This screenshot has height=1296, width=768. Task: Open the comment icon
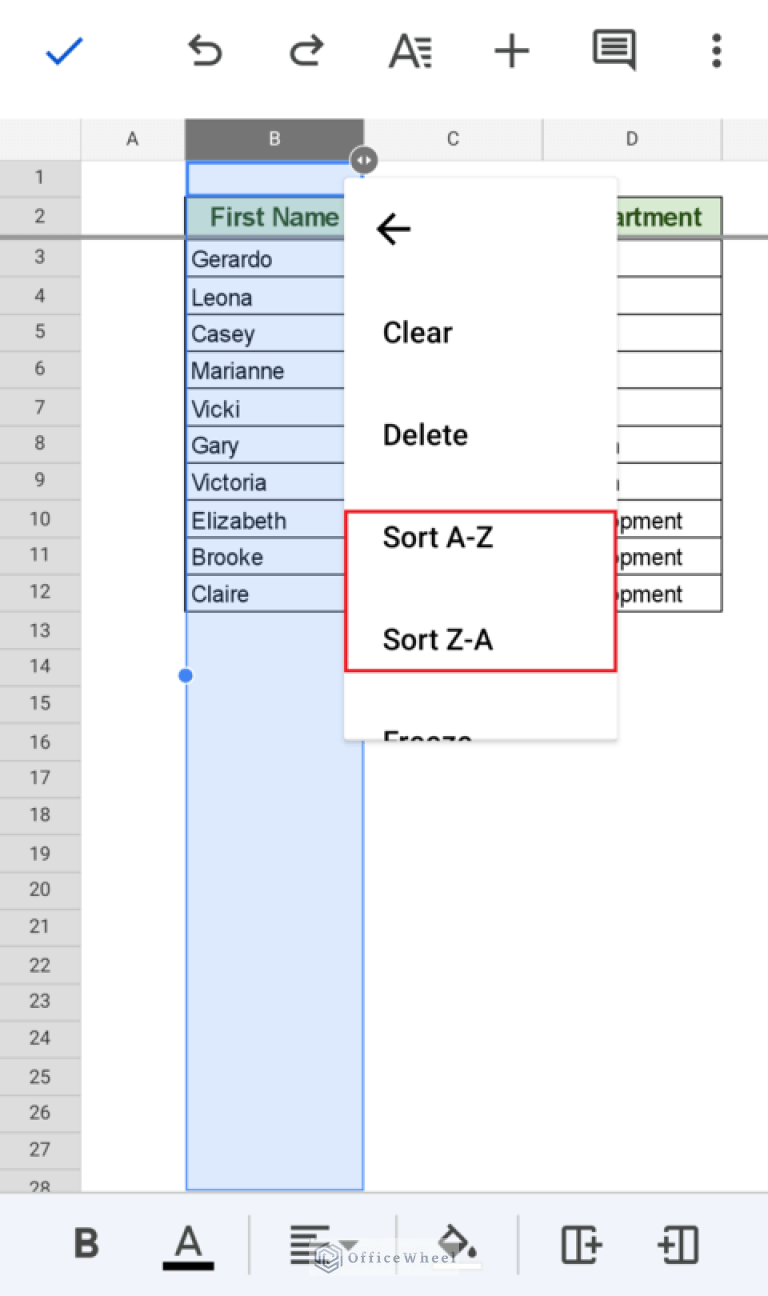(x=613, y=50)
